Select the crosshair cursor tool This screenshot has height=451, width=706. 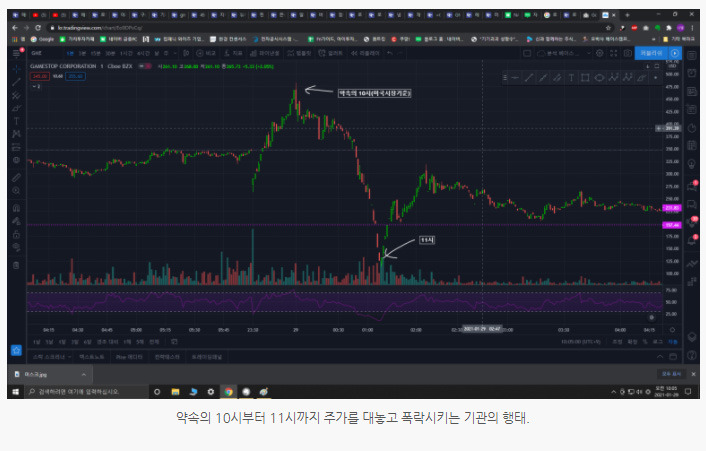[x=16, y=69]
